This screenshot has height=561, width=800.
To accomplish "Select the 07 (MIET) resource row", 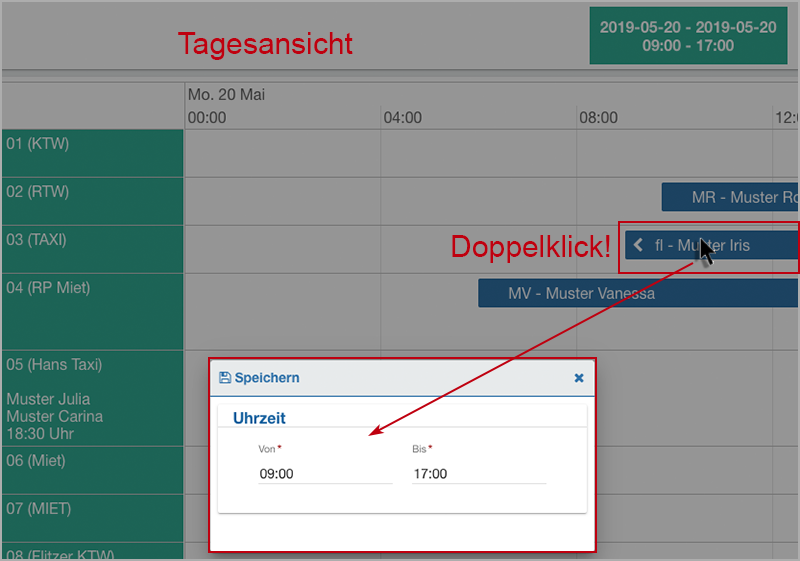I will coord(92,518).
